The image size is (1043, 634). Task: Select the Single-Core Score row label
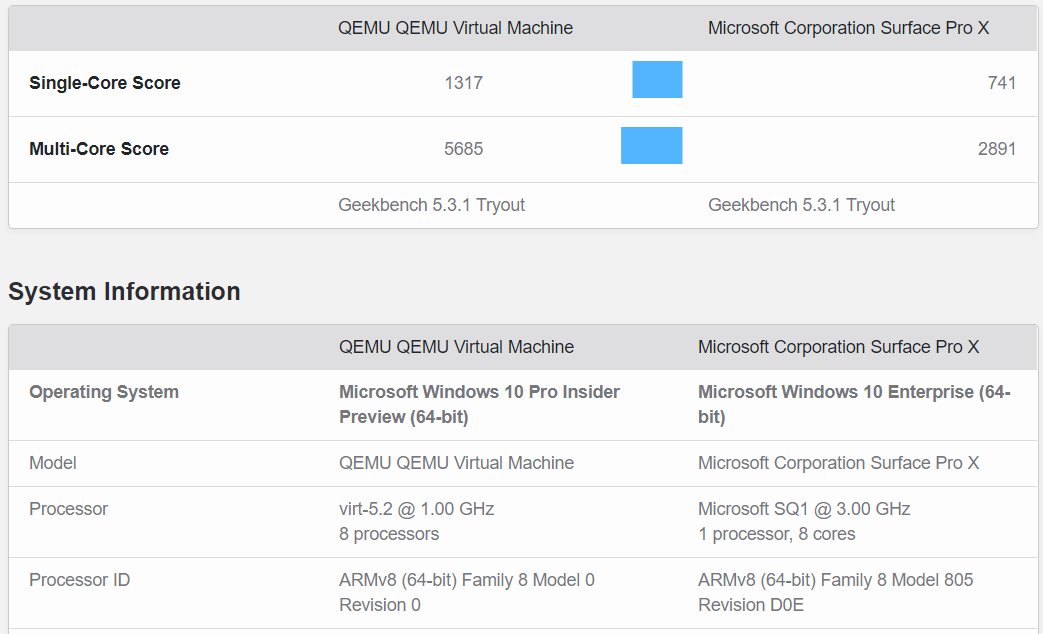(104, 82)
